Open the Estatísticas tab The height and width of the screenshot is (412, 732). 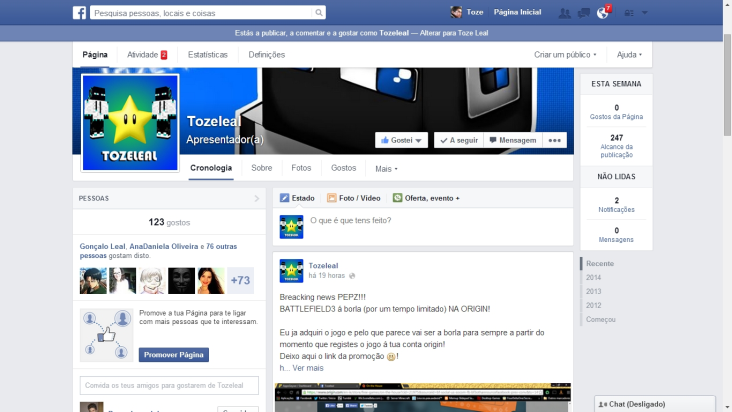(208, 55)
